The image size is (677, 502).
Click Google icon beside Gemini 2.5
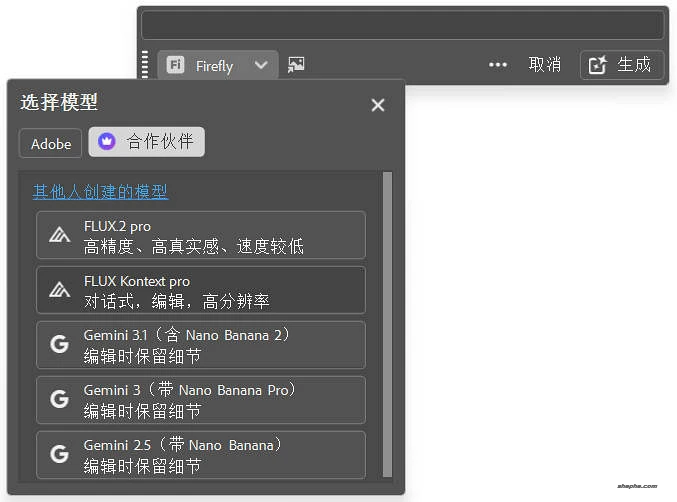(x=59, y=454)
